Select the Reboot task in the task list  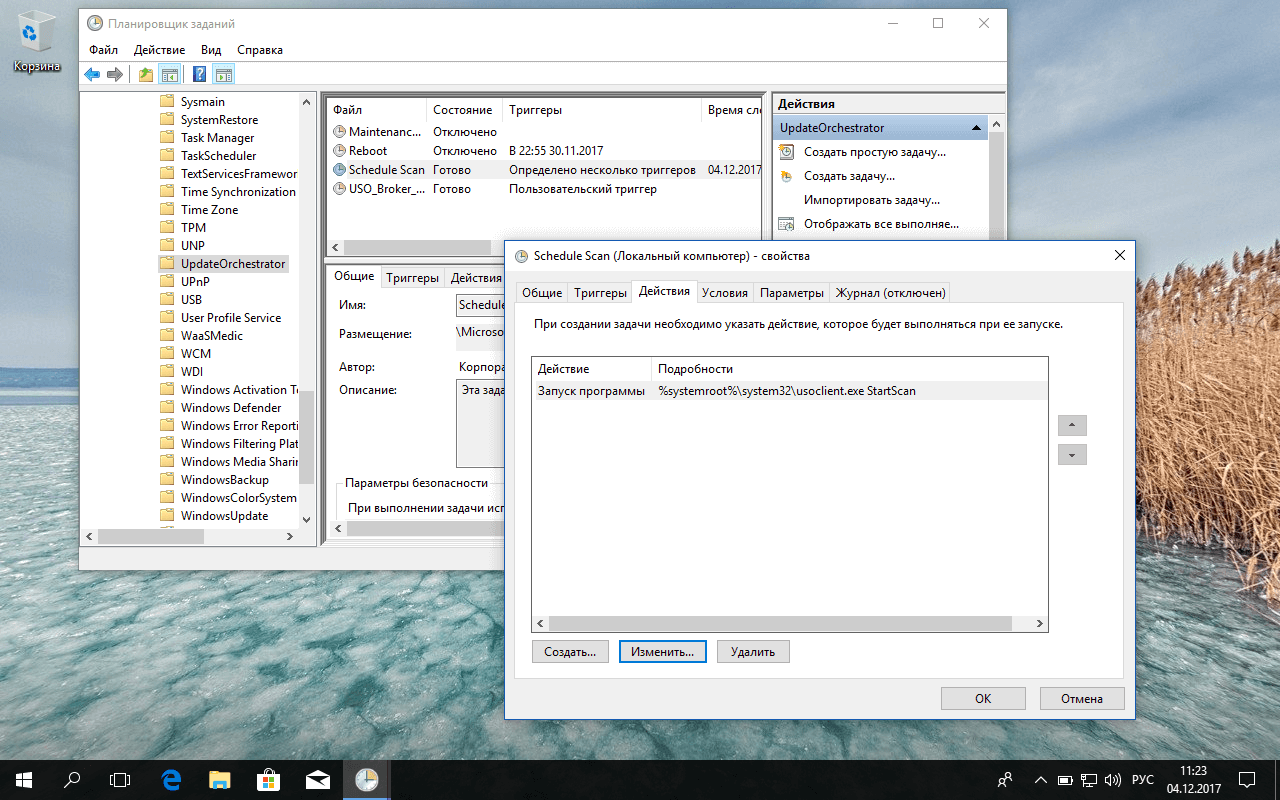pos(369,150)
